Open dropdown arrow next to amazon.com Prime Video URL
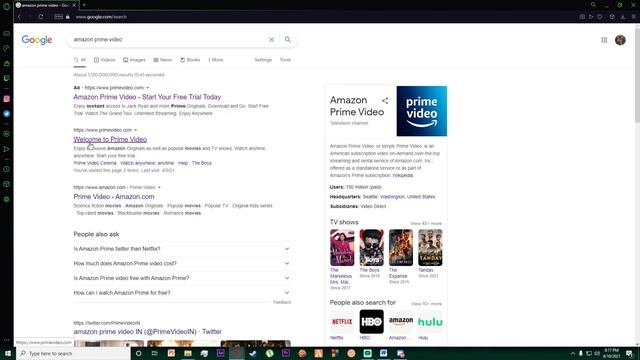The image size is (640, 360). 159,187
